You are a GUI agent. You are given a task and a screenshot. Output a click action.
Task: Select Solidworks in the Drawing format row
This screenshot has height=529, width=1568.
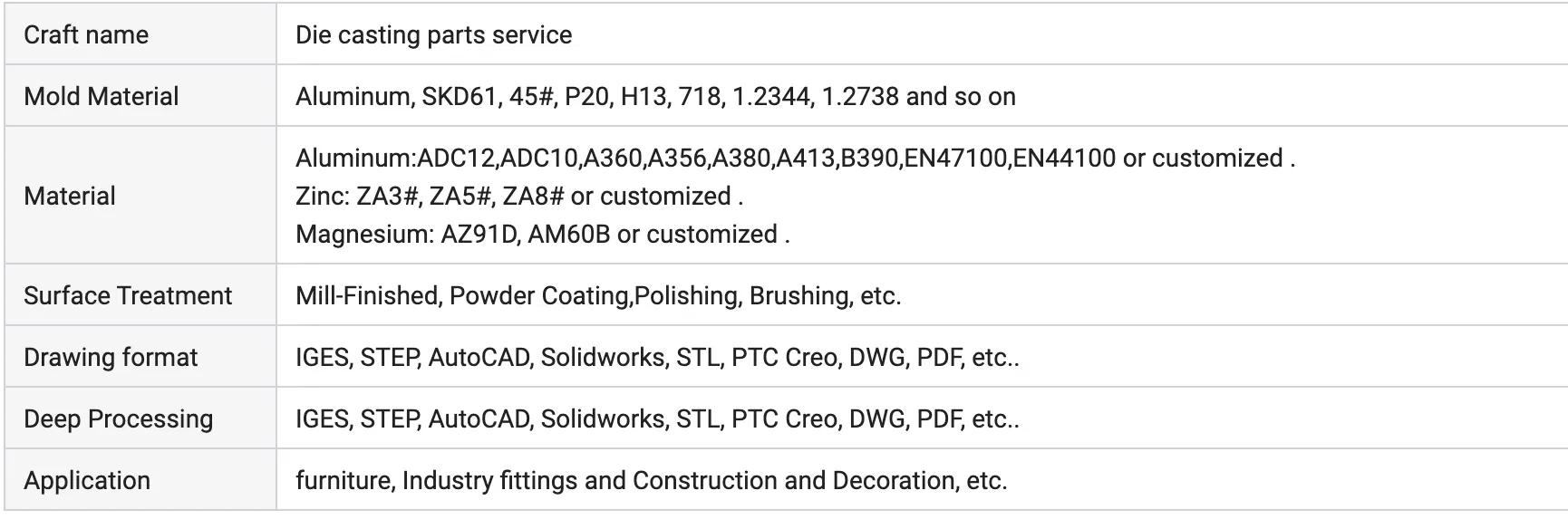(x=603, y=358)
